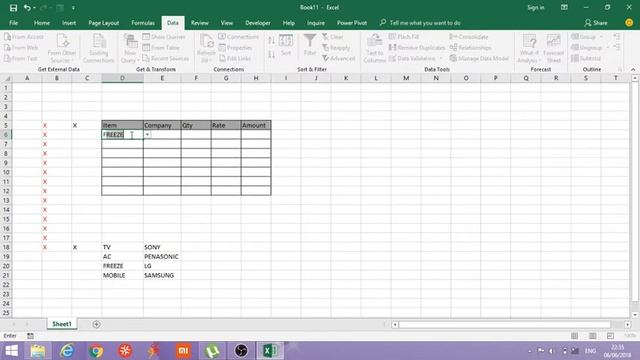This screenshot has width=640, height=360.
Task: Open the Power Pivot tab
Action: pos(352,23)
